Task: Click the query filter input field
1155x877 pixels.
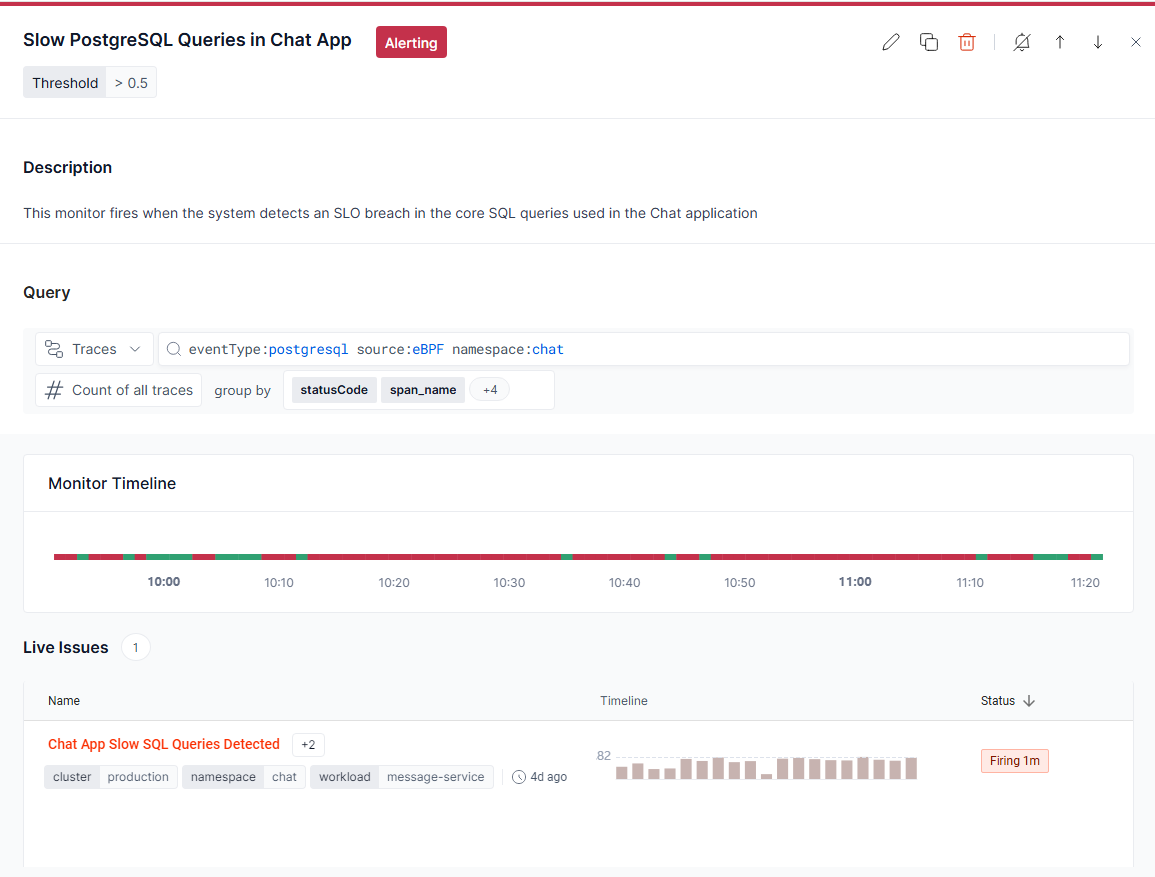Action: coord(700,349)
